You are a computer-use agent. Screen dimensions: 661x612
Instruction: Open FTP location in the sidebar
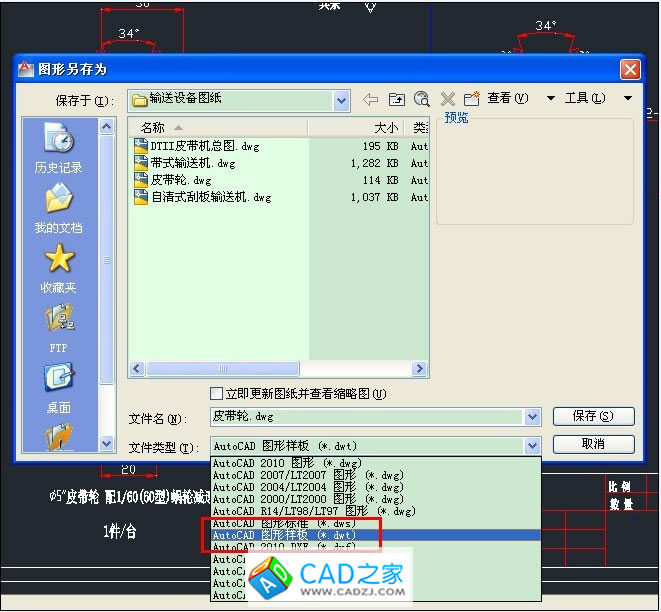(59, 329)
